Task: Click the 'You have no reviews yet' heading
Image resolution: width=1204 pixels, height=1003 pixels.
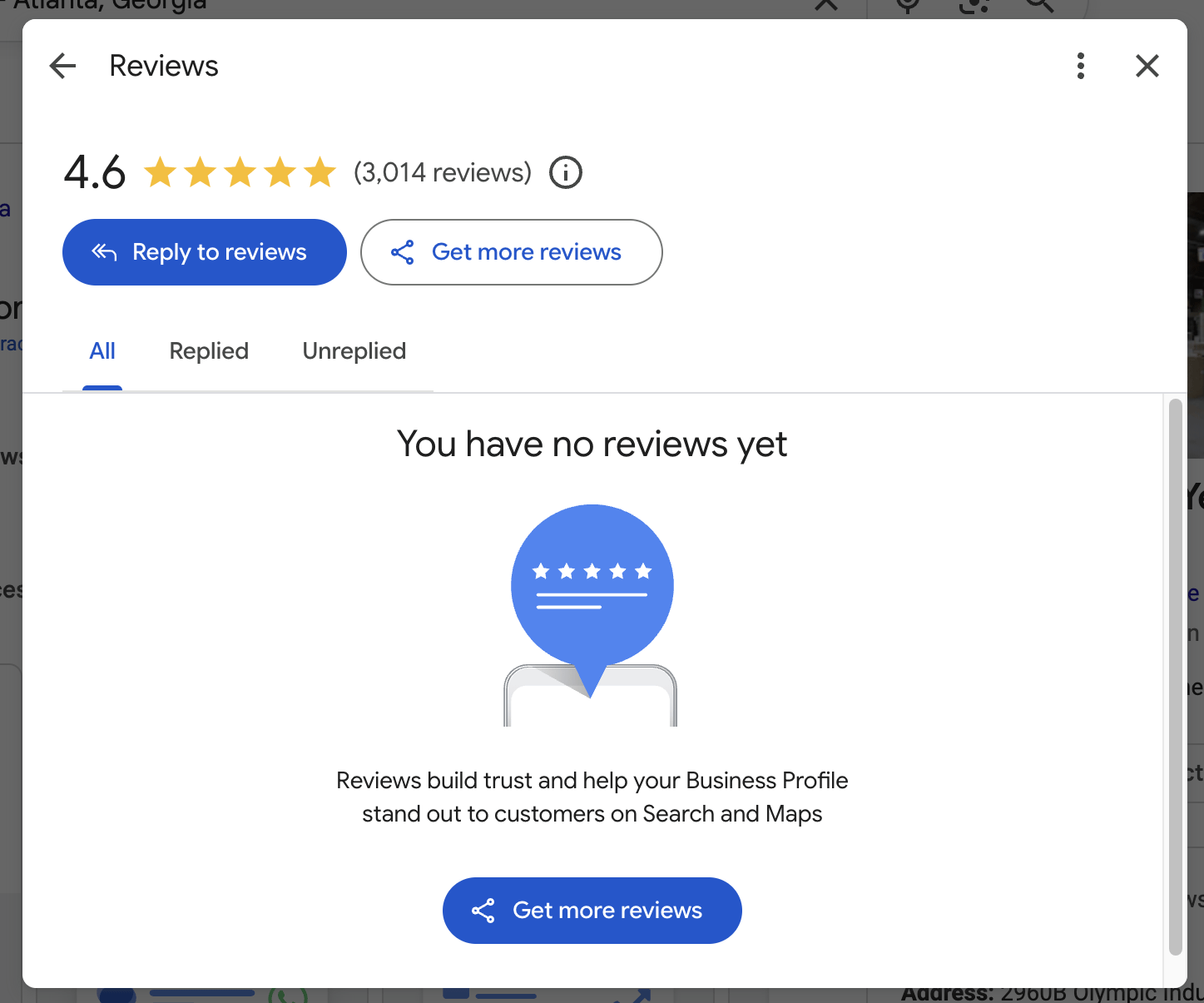Action: click(592, 444)
